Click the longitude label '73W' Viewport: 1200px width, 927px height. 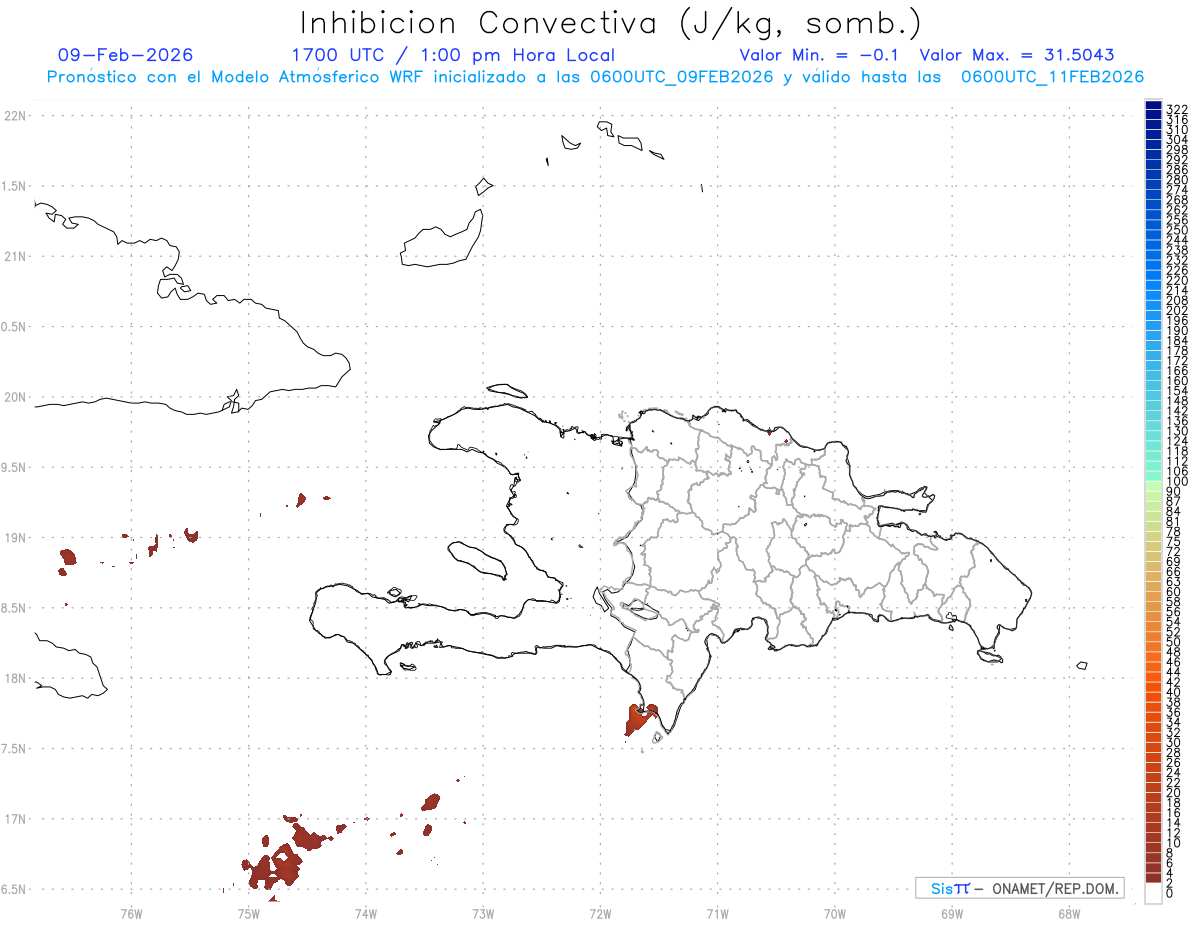(x=483, y=912)
